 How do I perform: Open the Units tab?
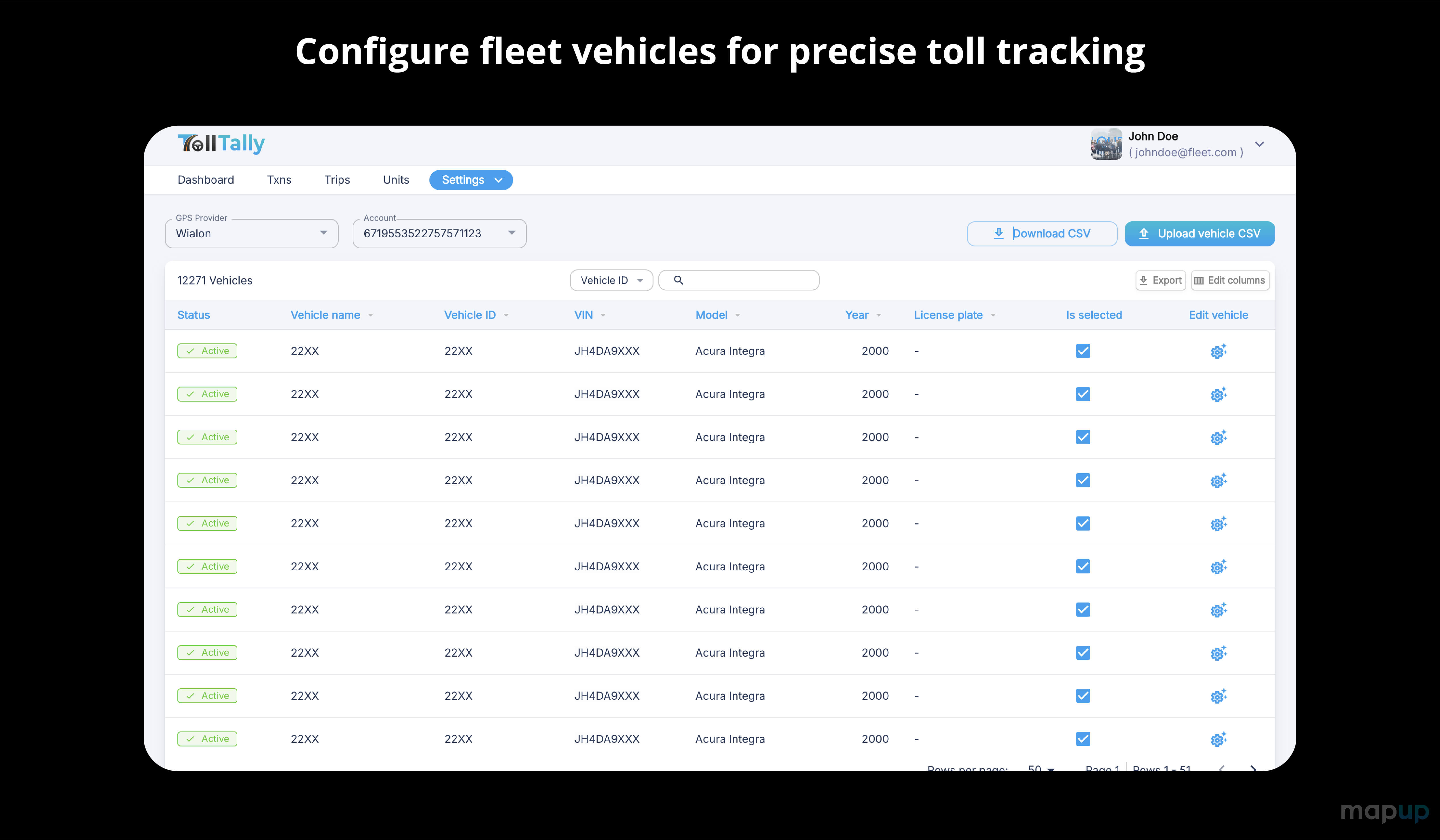[x=396, y=180]
